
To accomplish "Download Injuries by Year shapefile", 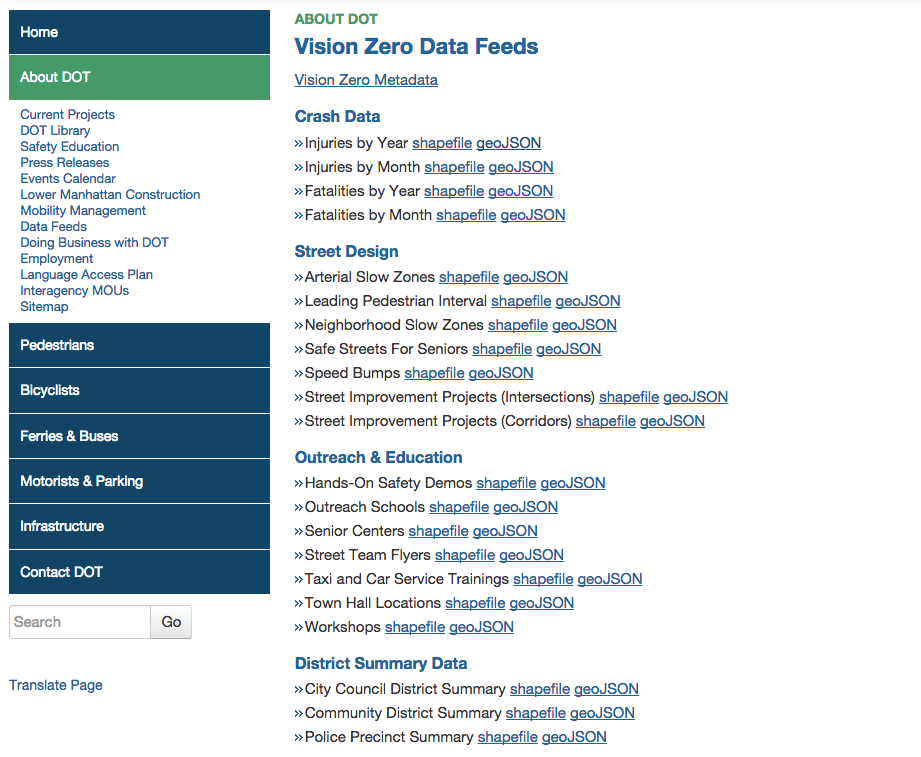I will pyautogui.click(x=442, y=143).
